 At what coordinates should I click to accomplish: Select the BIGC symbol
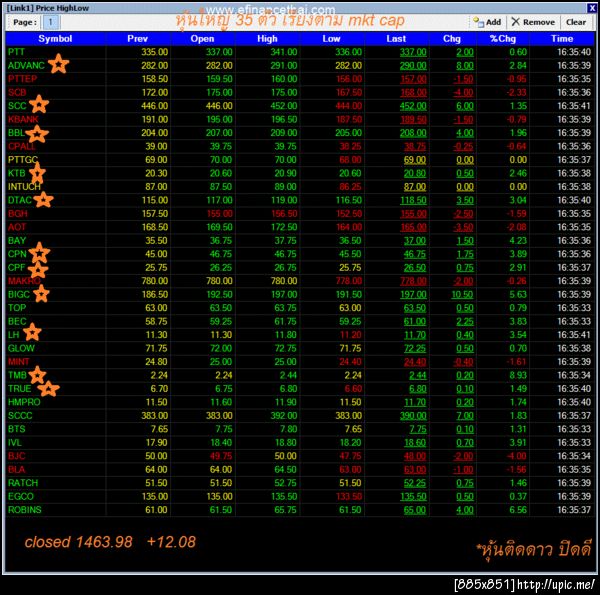coord(19,295)
